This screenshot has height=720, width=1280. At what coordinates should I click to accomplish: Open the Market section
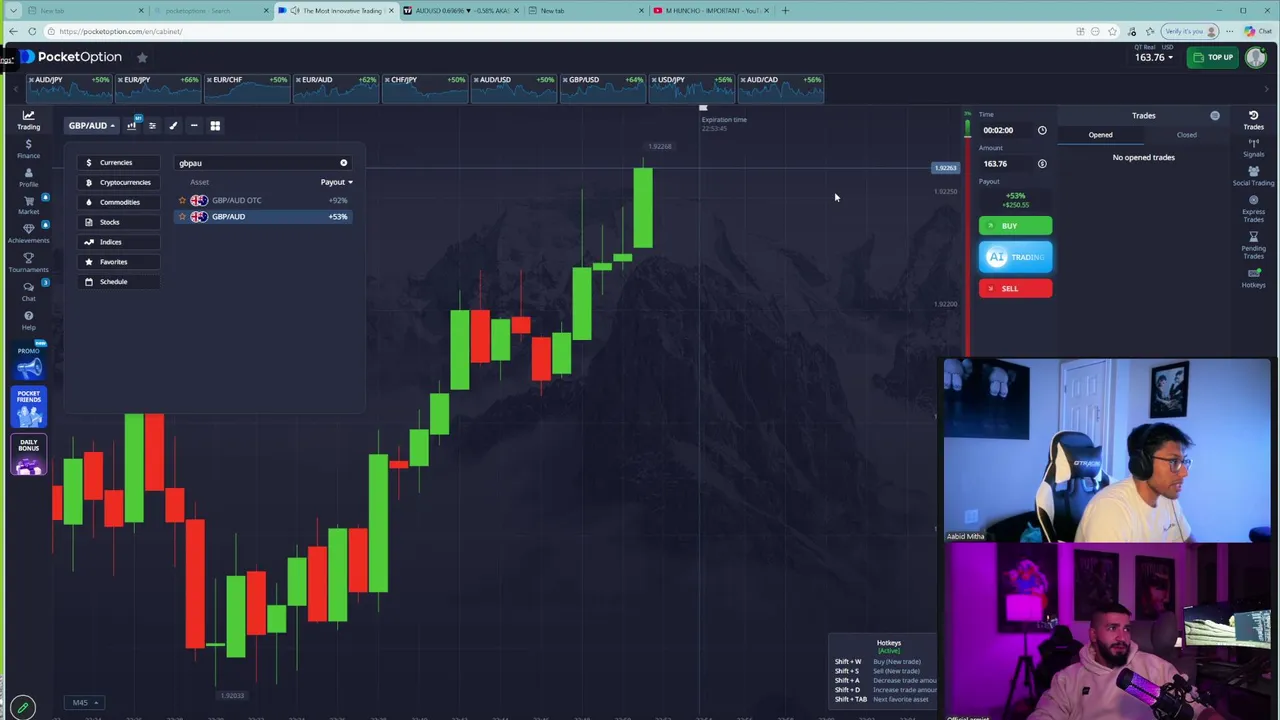pos(28,205)
